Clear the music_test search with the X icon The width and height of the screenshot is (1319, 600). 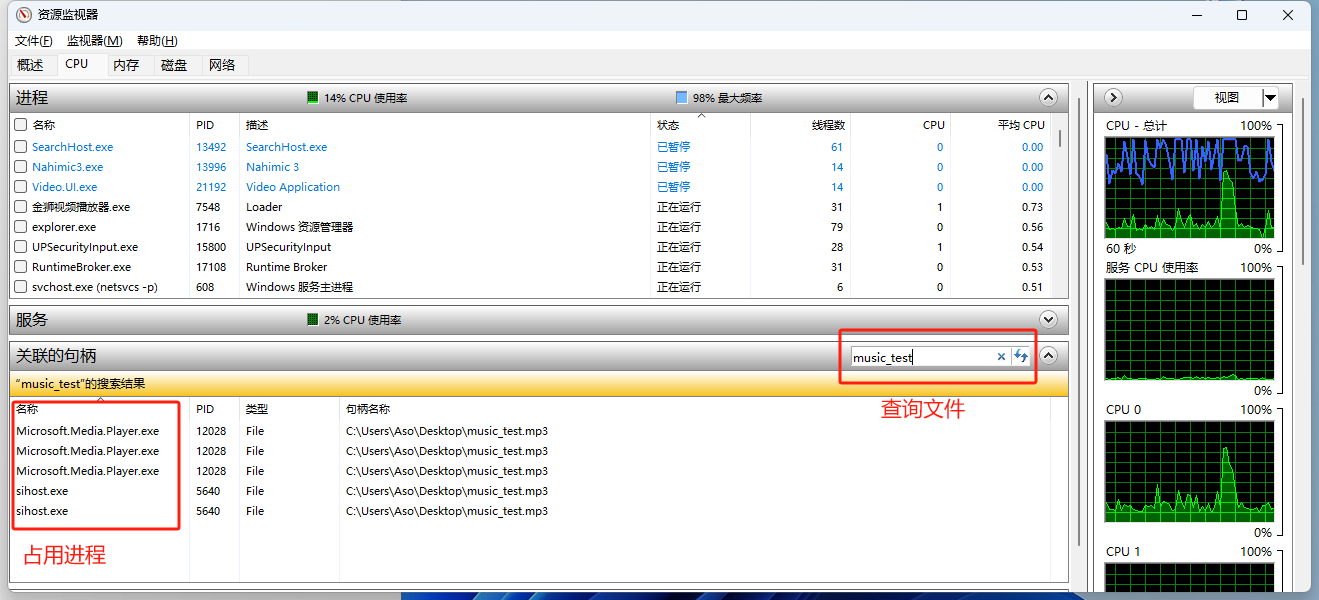pyautogui.click(x=1001, y=357)
